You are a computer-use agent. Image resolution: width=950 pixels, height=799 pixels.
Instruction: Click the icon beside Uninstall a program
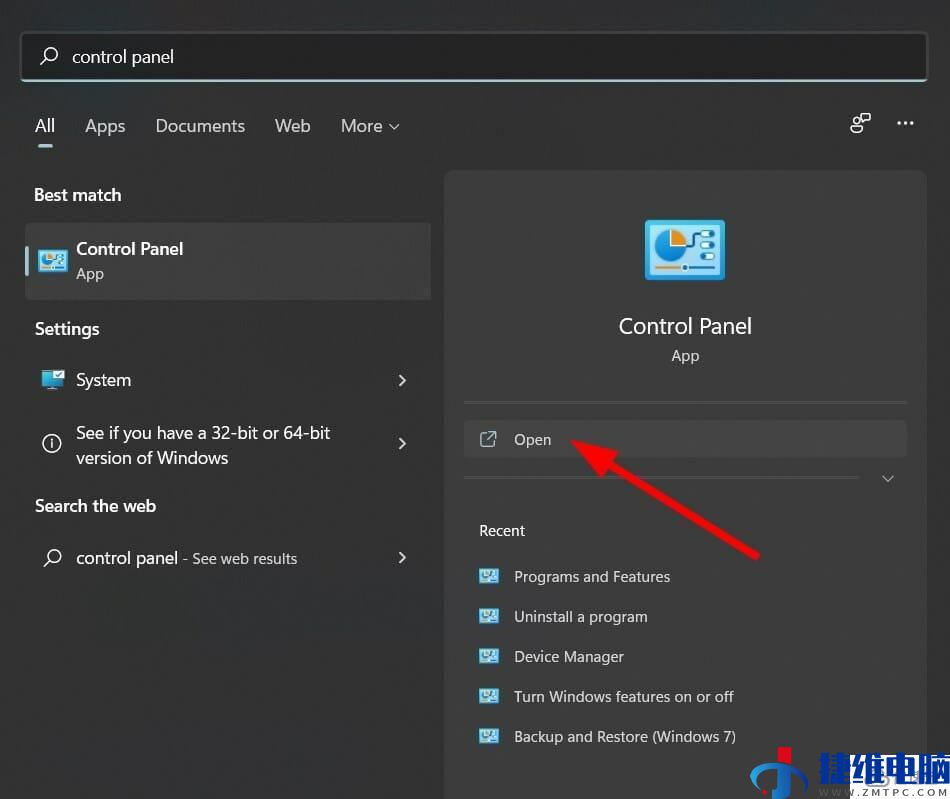pos(489,616)
